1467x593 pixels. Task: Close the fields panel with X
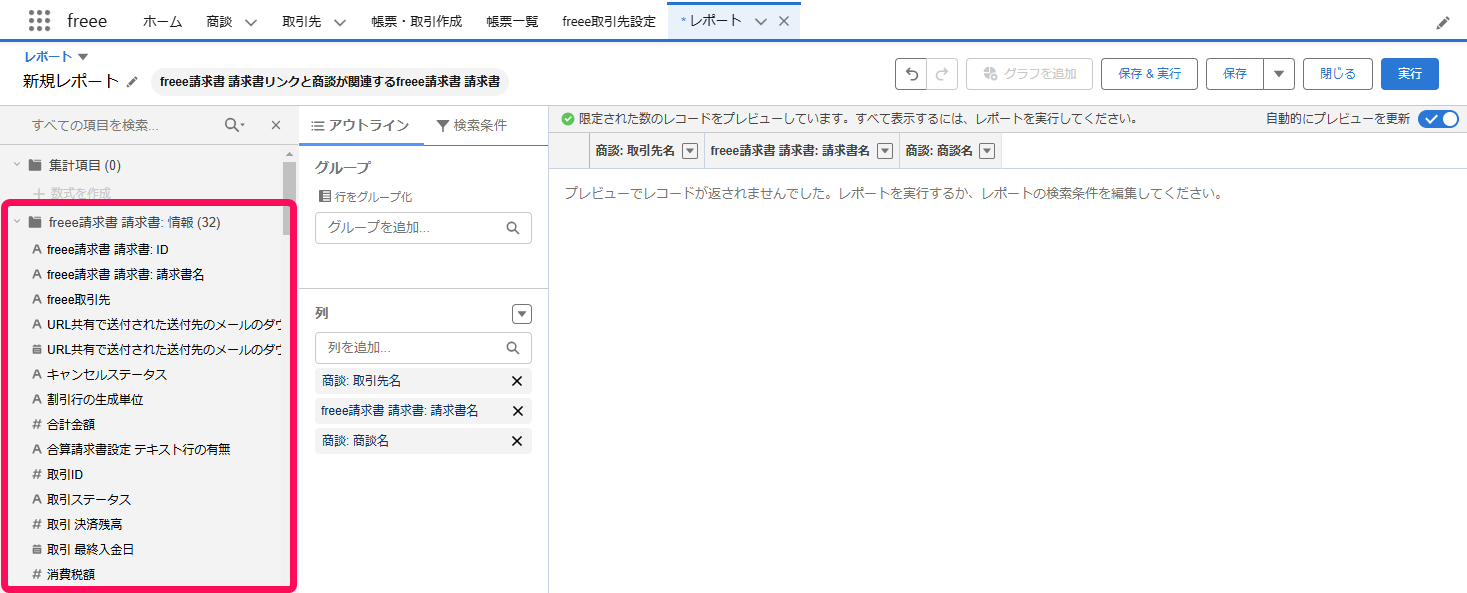pyautogui.click(x=276, y=125)
